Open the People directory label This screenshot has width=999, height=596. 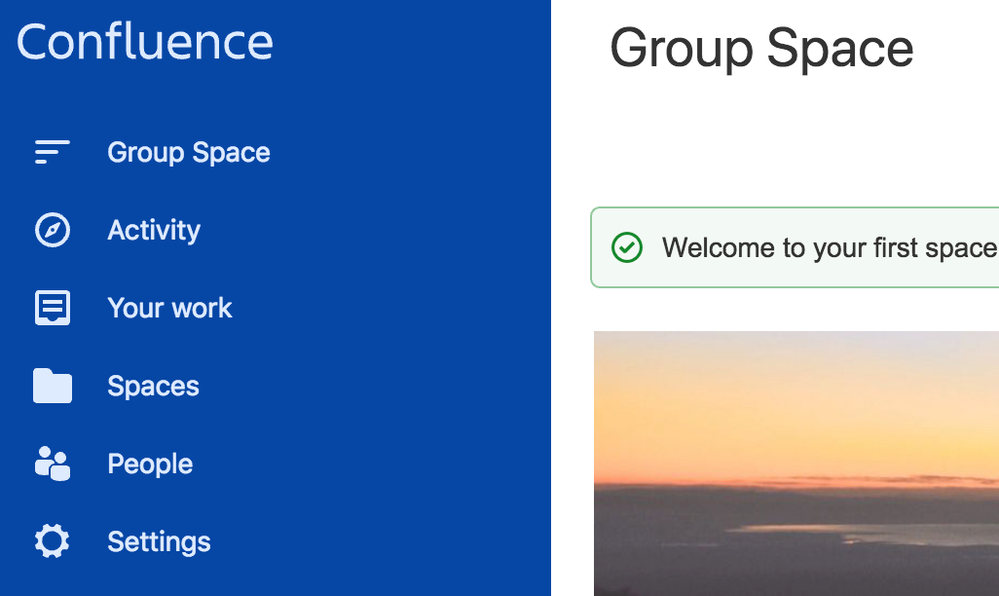pos(150,464)
